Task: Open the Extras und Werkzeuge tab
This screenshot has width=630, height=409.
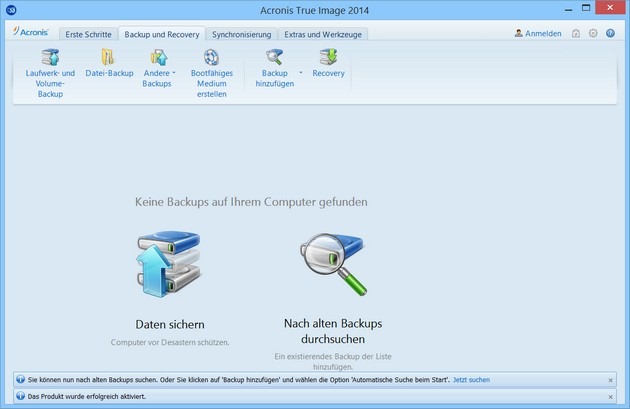Action: click(x=323, y=35)
